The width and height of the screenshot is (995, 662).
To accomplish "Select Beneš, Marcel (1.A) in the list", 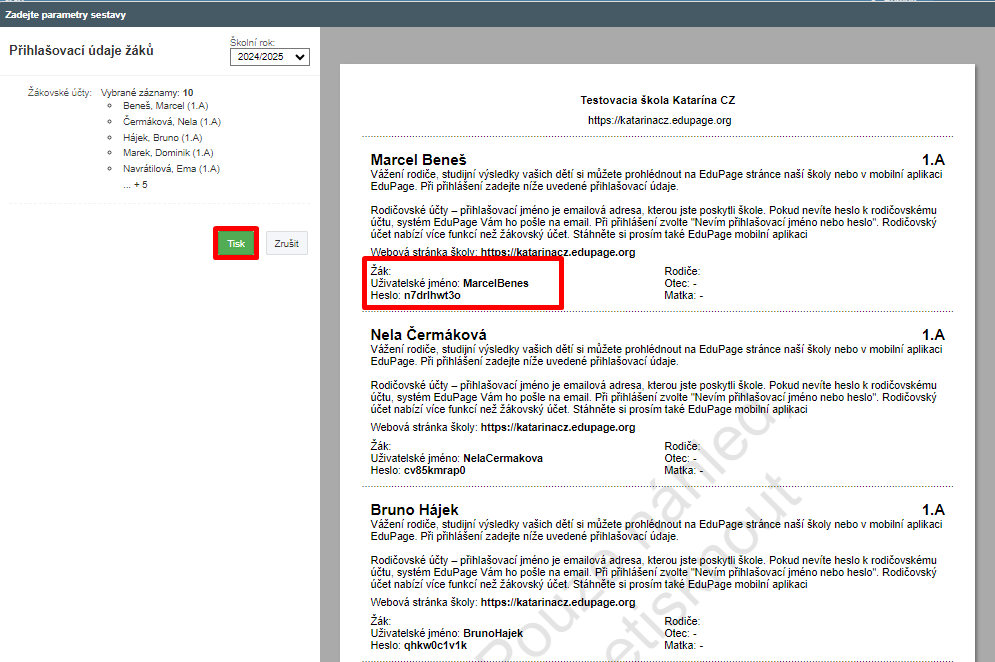I will (x=165, y=105).
